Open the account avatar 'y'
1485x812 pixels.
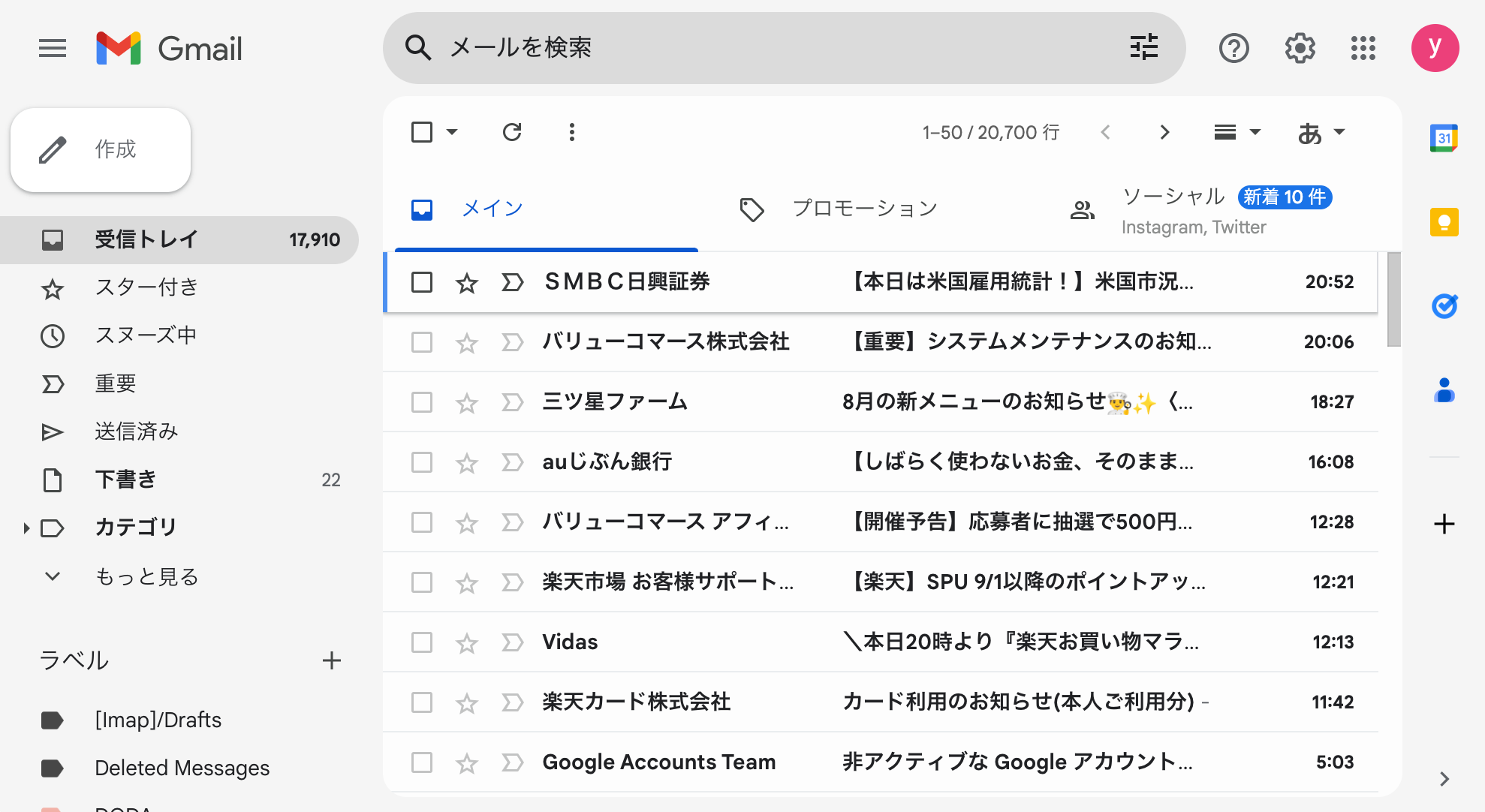pyautogui.click(x=1435, y=48)
